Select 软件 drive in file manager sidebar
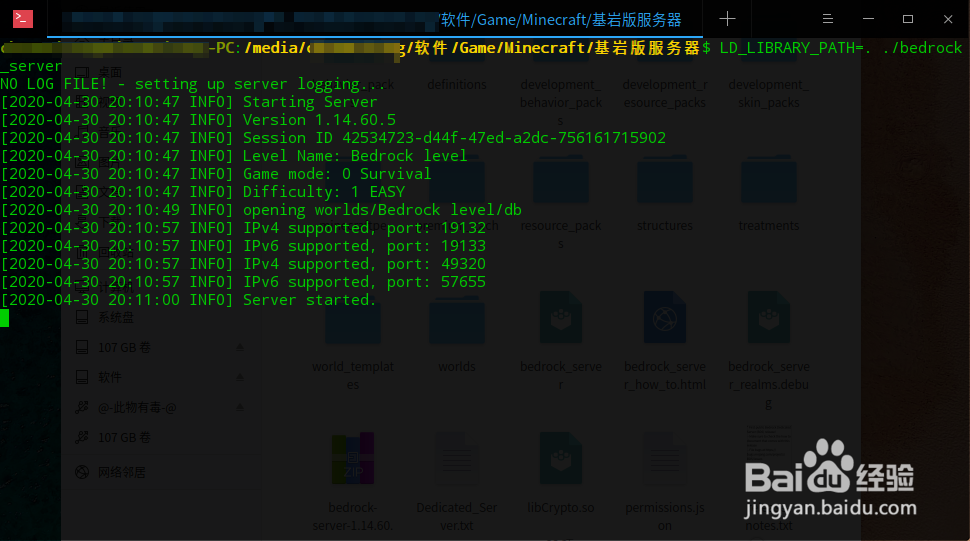This screenshot has width=970, height=541. [x=109, y=377]
